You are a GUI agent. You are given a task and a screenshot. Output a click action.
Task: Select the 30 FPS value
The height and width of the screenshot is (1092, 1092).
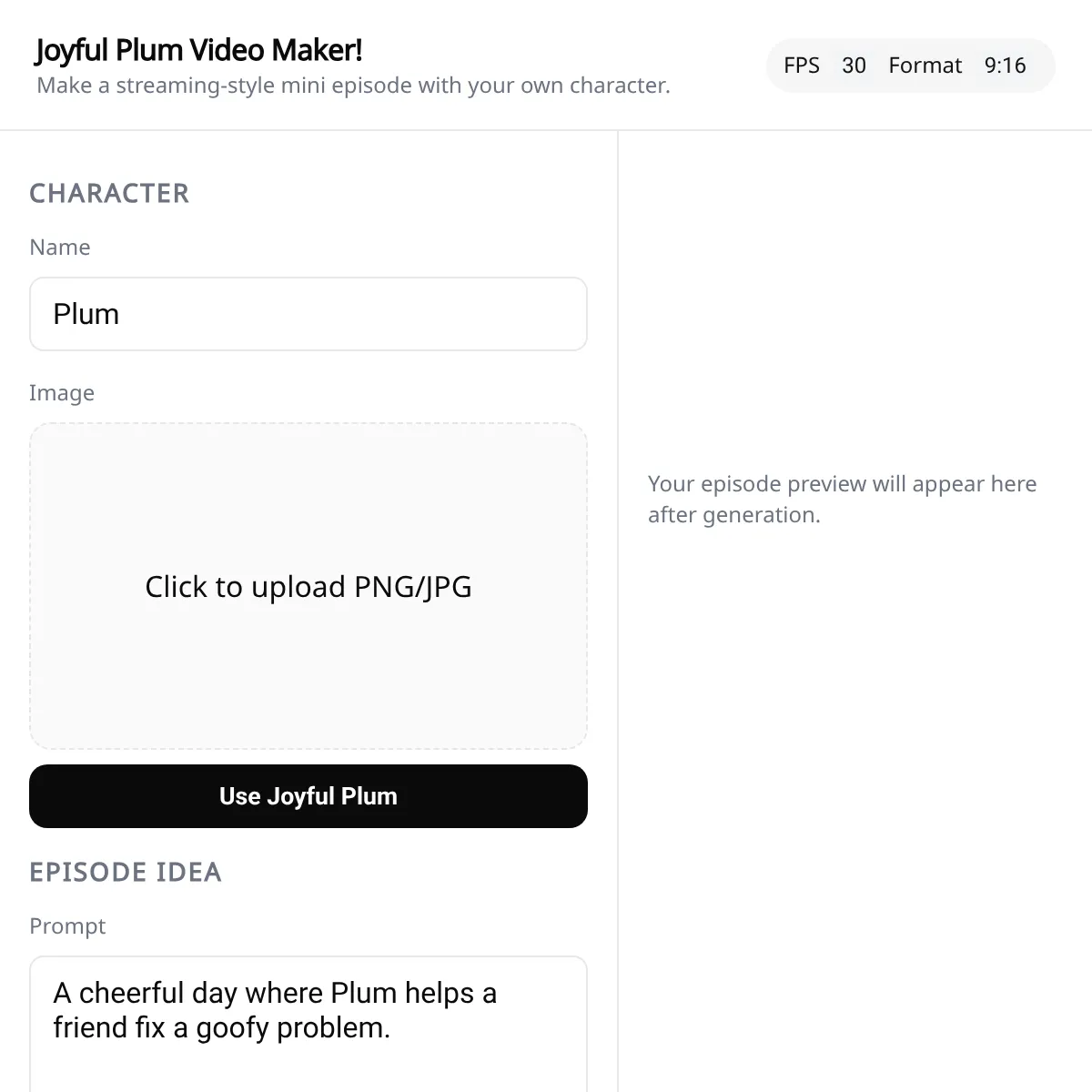854,66
